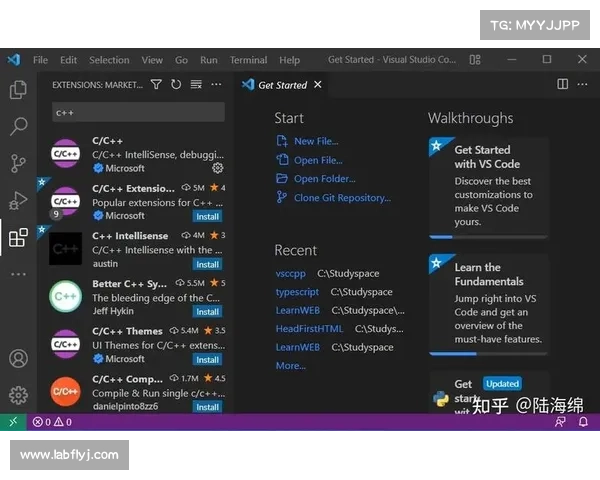Focus the extensions search box with c++
The image size is (600, 480).
pyautogui.click(x=138, y=113)
